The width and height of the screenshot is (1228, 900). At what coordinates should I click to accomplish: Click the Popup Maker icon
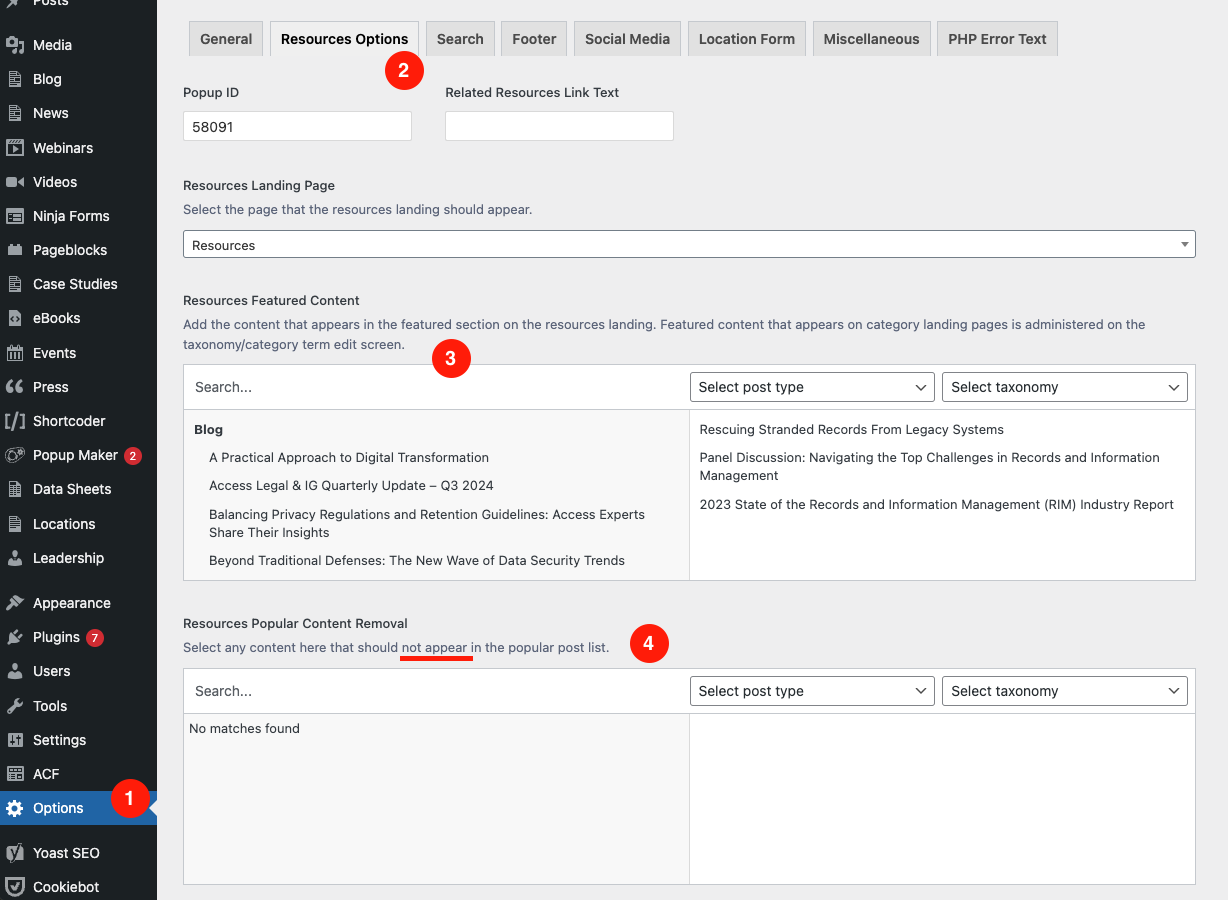(x=15, y=455)
